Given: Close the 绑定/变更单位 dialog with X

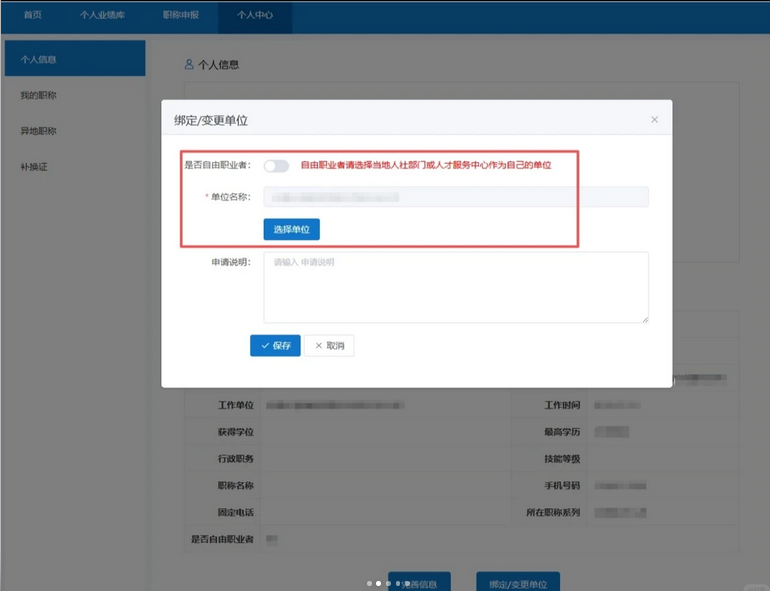Looking at the screenshot, I should [x=654, y=120].
